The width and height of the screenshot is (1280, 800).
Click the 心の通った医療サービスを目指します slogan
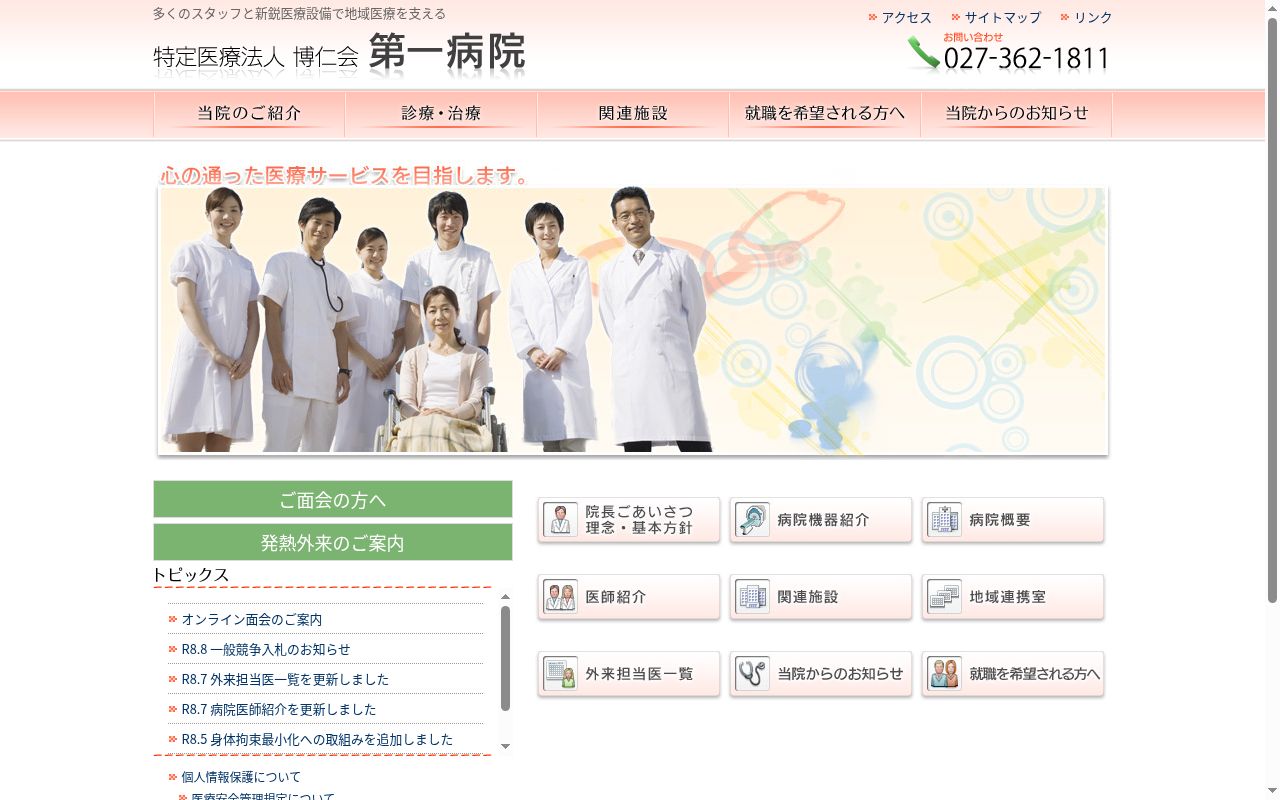[x=345, y=176]
